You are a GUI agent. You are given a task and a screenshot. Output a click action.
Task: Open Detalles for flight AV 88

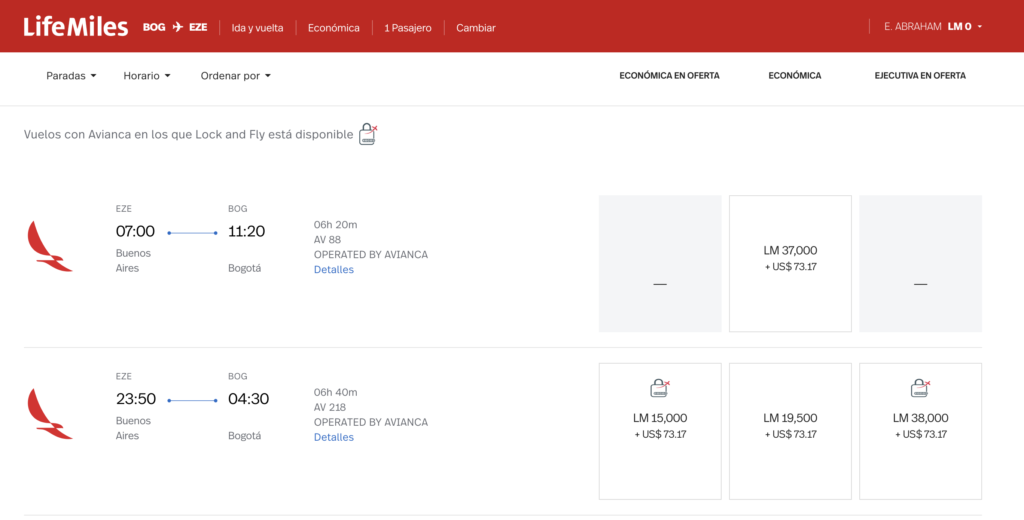coord(334,270)
